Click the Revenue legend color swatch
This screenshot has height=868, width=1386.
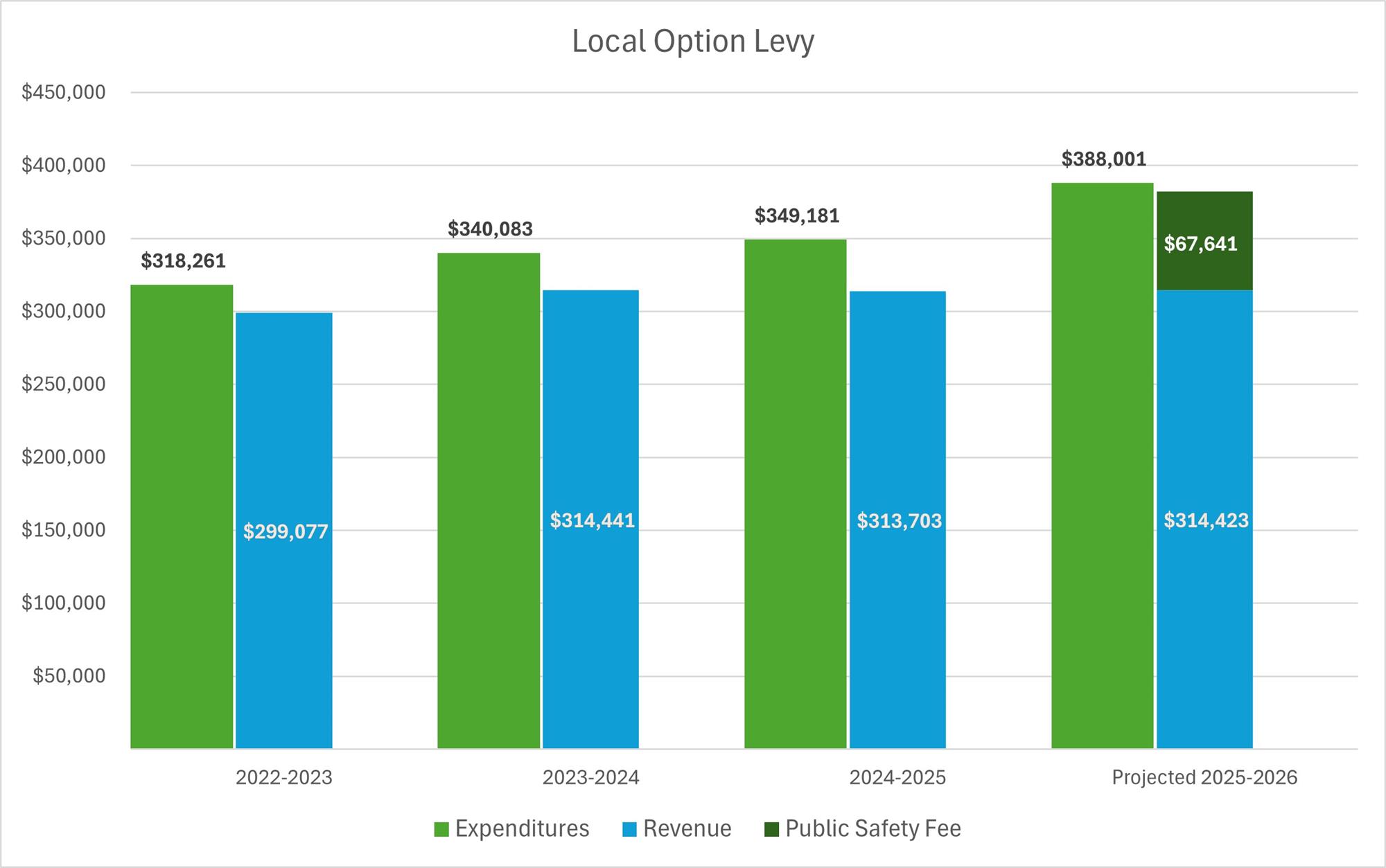click(629, 829)
